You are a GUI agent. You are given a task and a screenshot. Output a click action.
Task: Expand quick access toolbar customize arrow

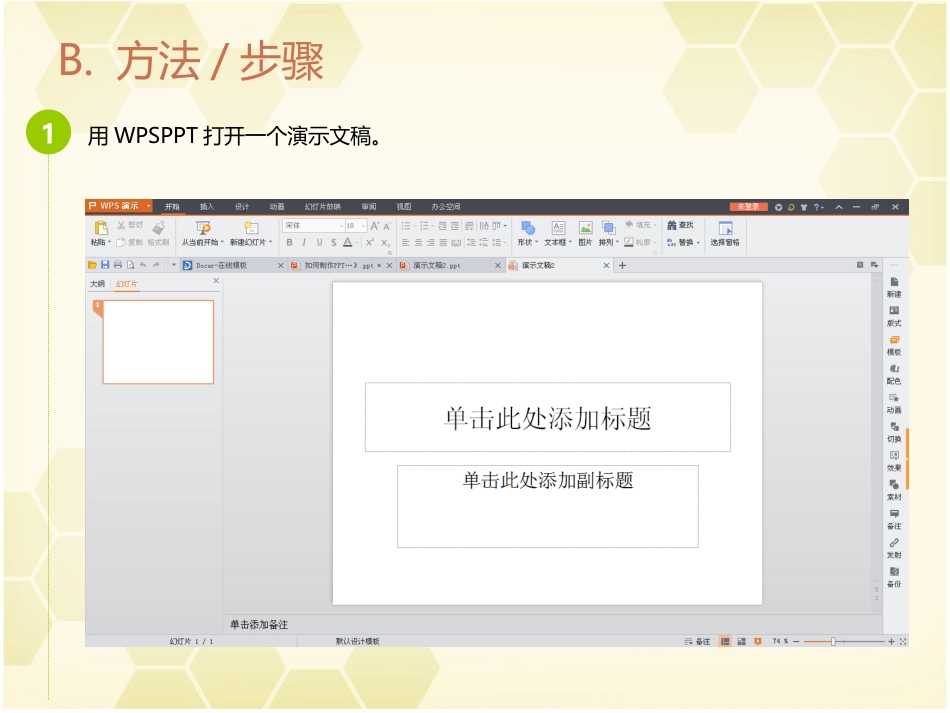click(x=173, y=265)
